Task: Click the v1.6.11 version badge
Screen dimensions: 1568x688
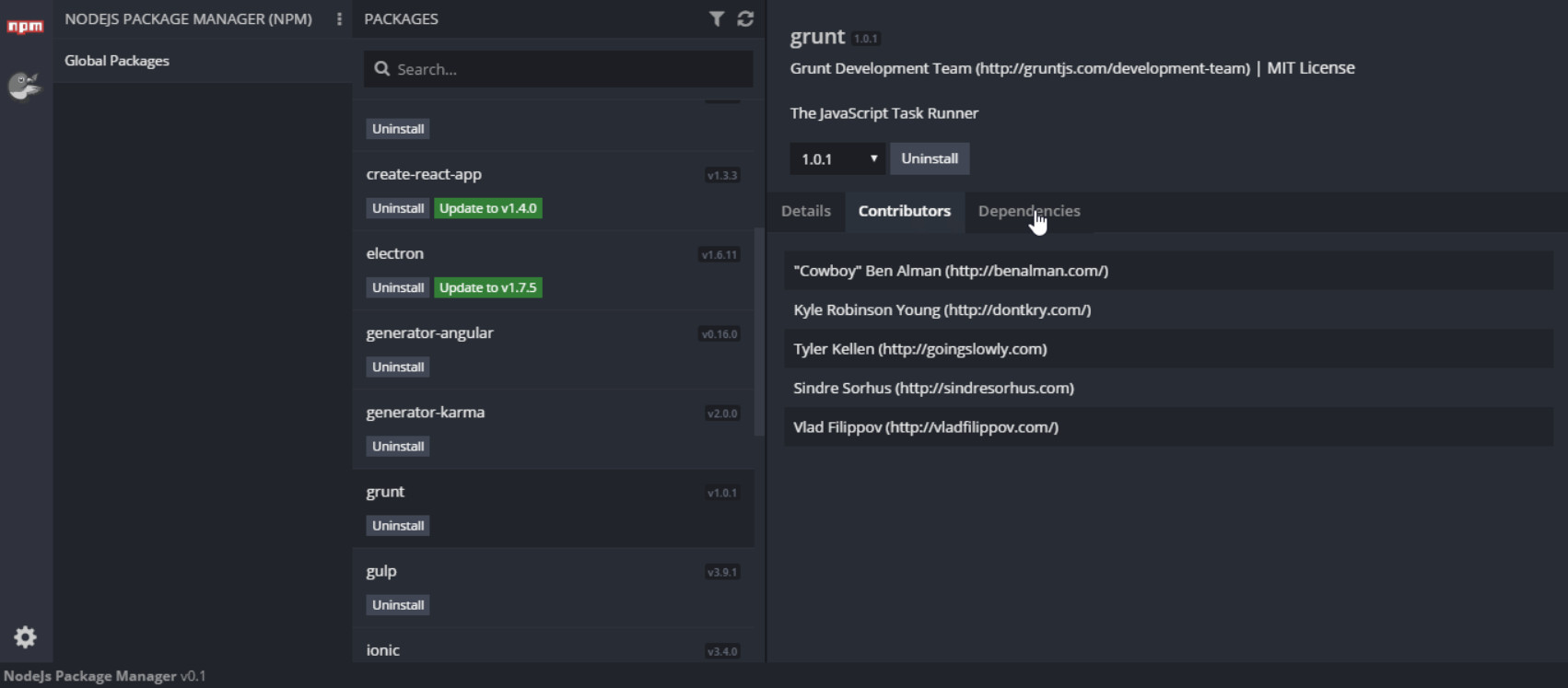Action: click(x=720, y=255)
